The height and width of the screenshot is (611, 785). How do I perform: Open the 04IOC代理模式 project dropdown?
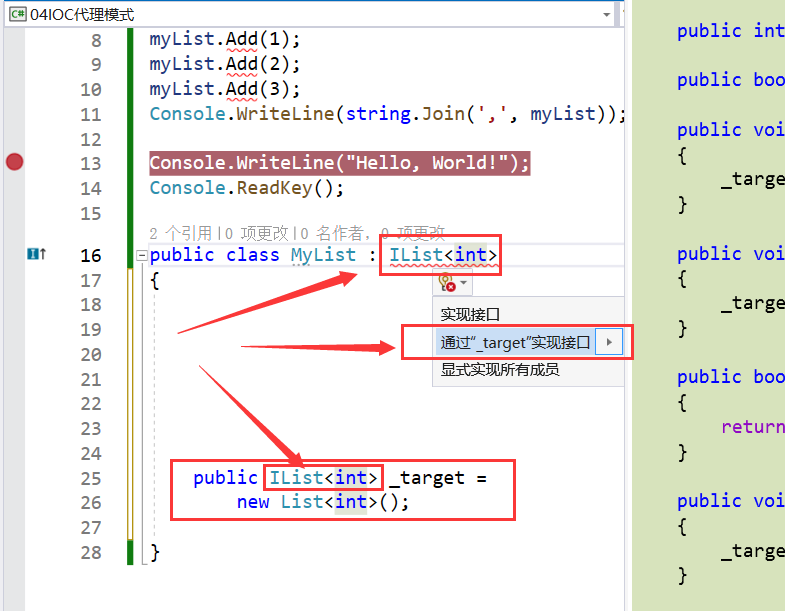[x=606, y=15]
